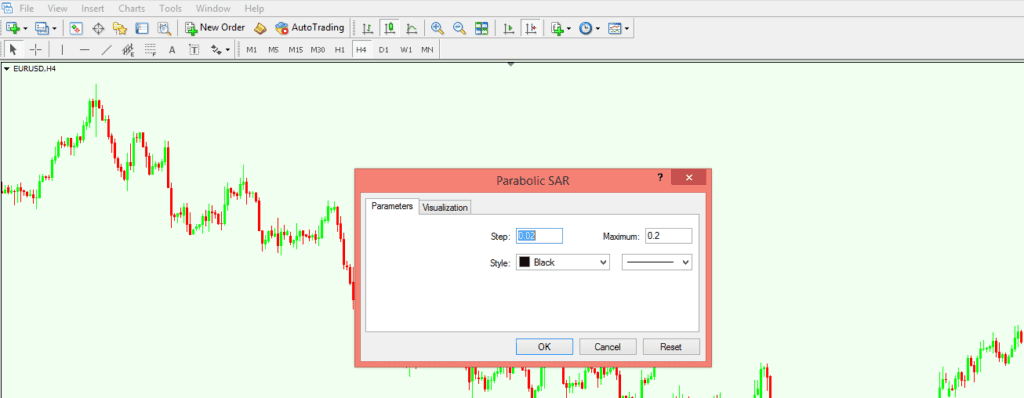Toggle the chart auto scroll icon
Viewport: 1024px width, 398px height.
509,28
